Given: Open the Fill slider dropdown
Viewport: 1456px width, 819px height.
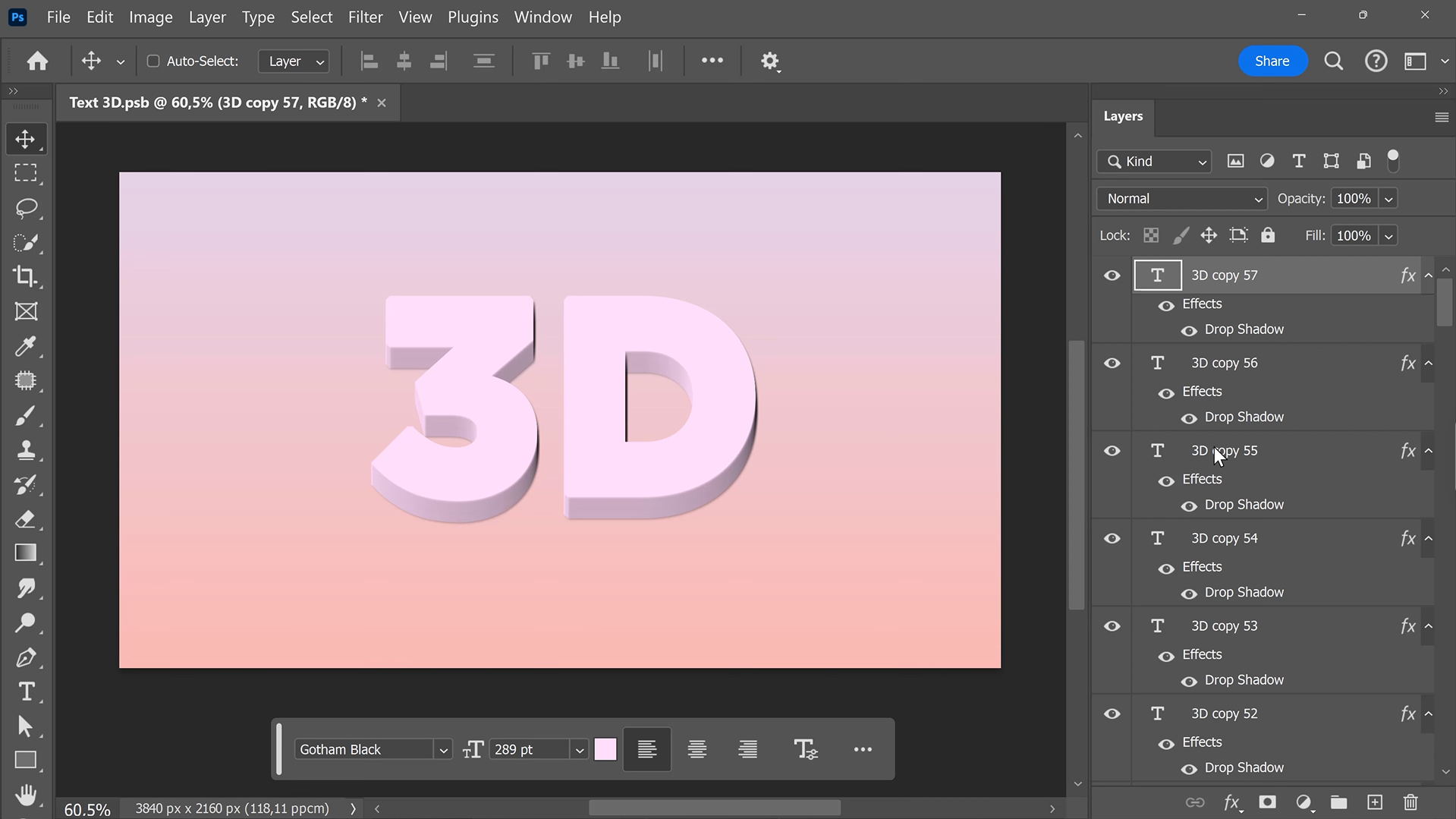Looking at the screenshot, I should (x=1388, y=236).
